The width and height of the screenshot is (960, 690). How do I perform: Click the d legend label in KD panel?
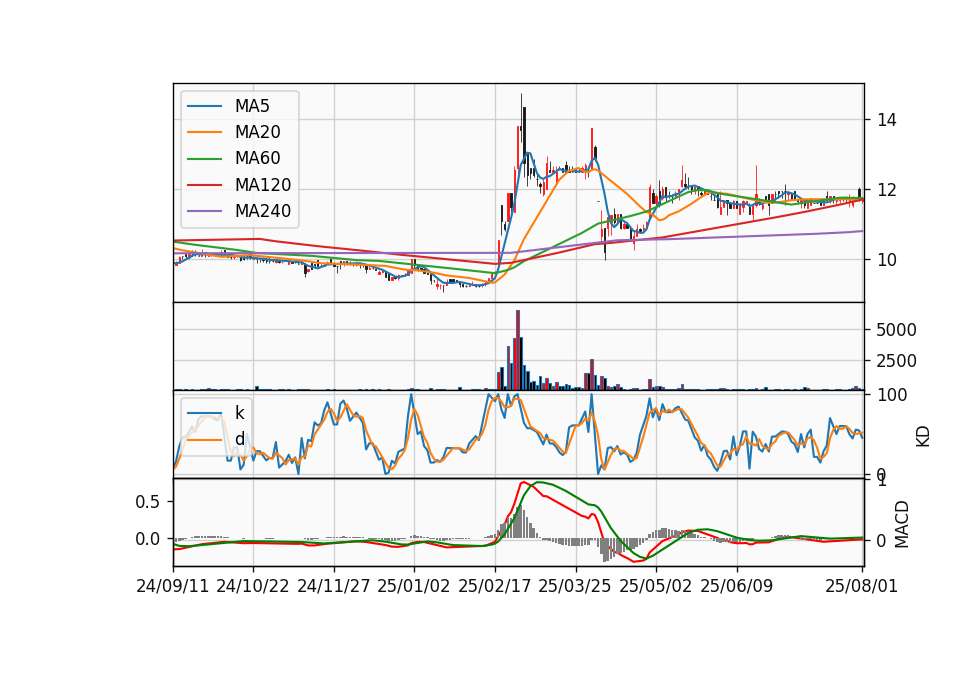click(240, 439)
